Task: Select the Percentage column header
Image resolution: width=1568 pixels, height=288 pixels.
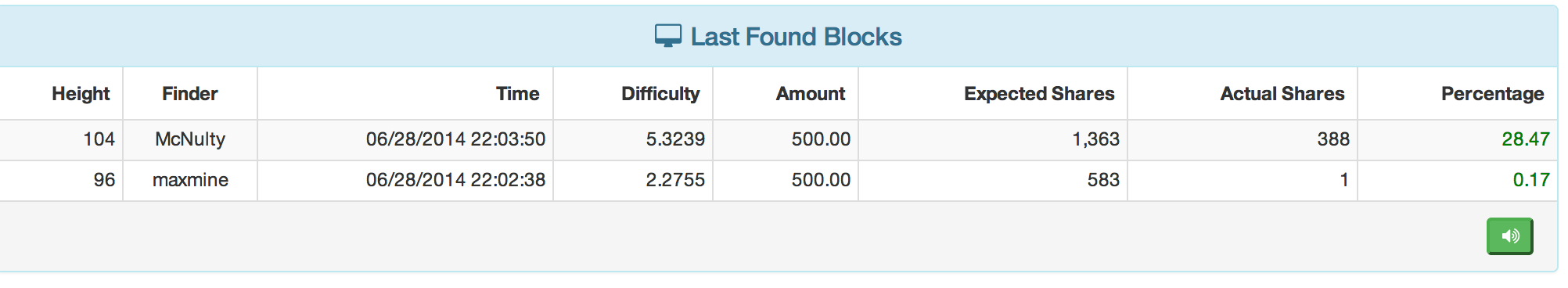Action: (1493, 94)
